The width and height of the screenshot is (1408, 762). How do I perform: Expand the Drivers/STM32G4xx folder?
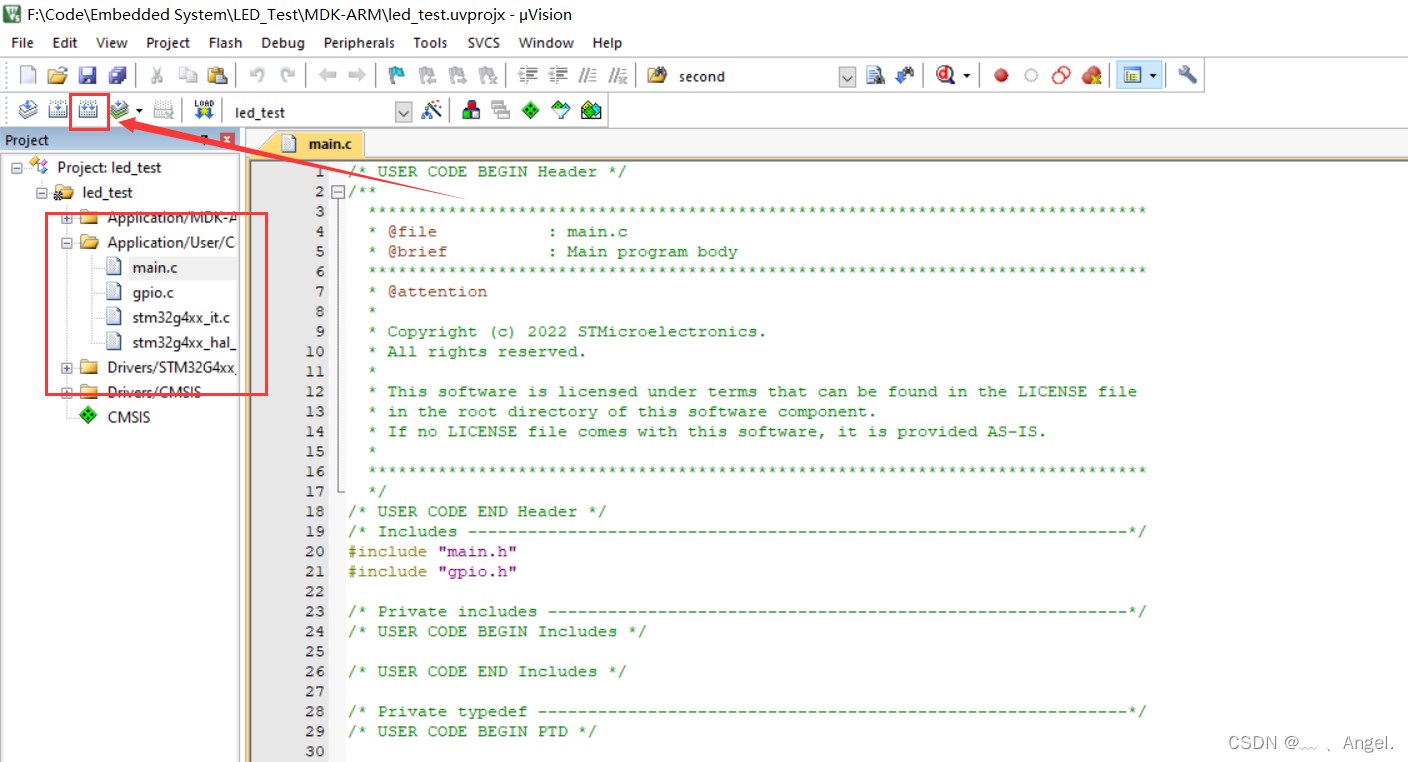pos(67,367)
